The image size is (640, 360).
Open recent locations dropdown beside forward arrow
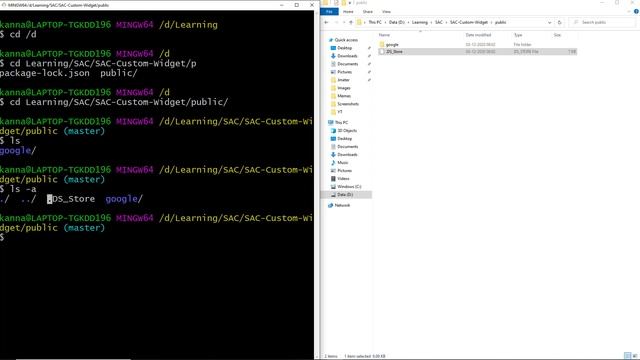[x=344, y=22]
